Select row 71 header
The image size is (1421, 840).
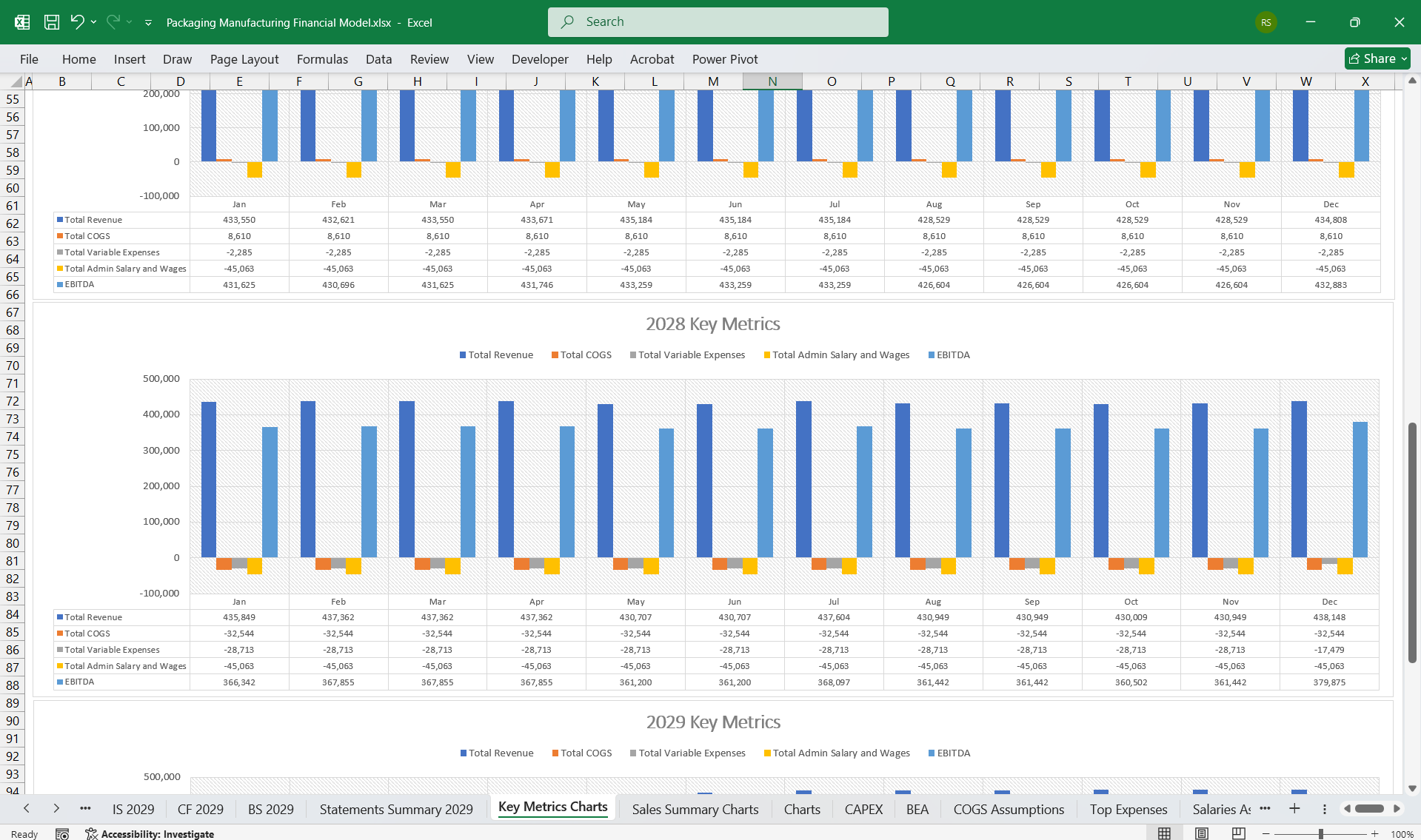coord(13,383)
